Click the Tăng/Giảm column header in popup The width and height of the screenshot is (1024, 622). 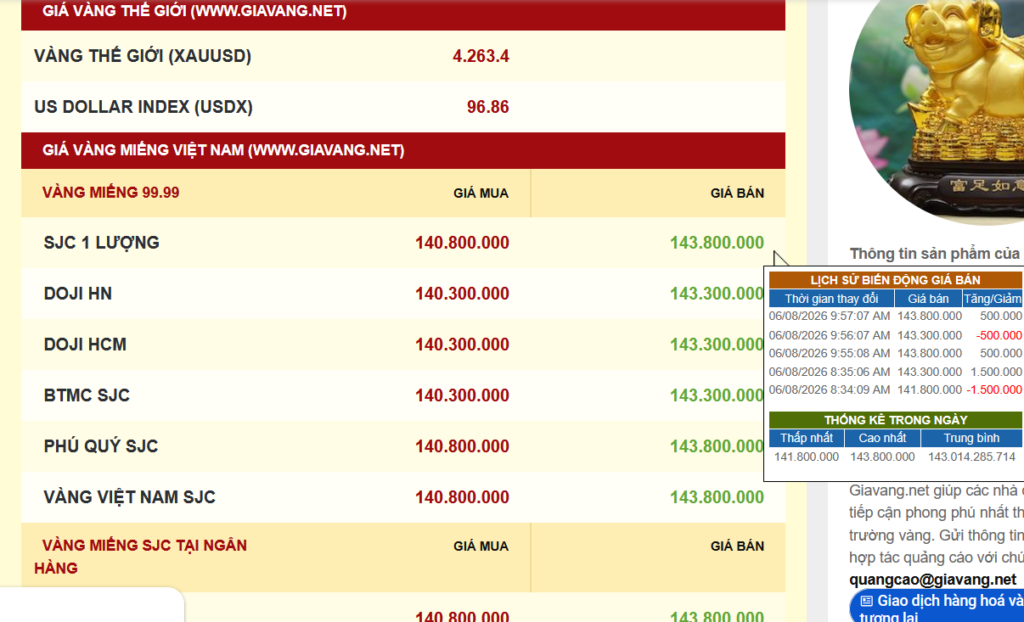point(992,299)
